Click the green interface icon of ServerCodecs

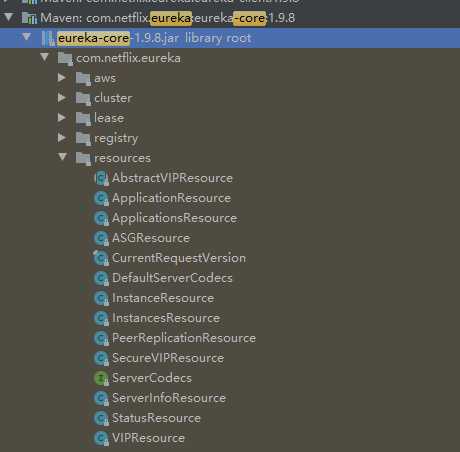[x=101, y=378]
